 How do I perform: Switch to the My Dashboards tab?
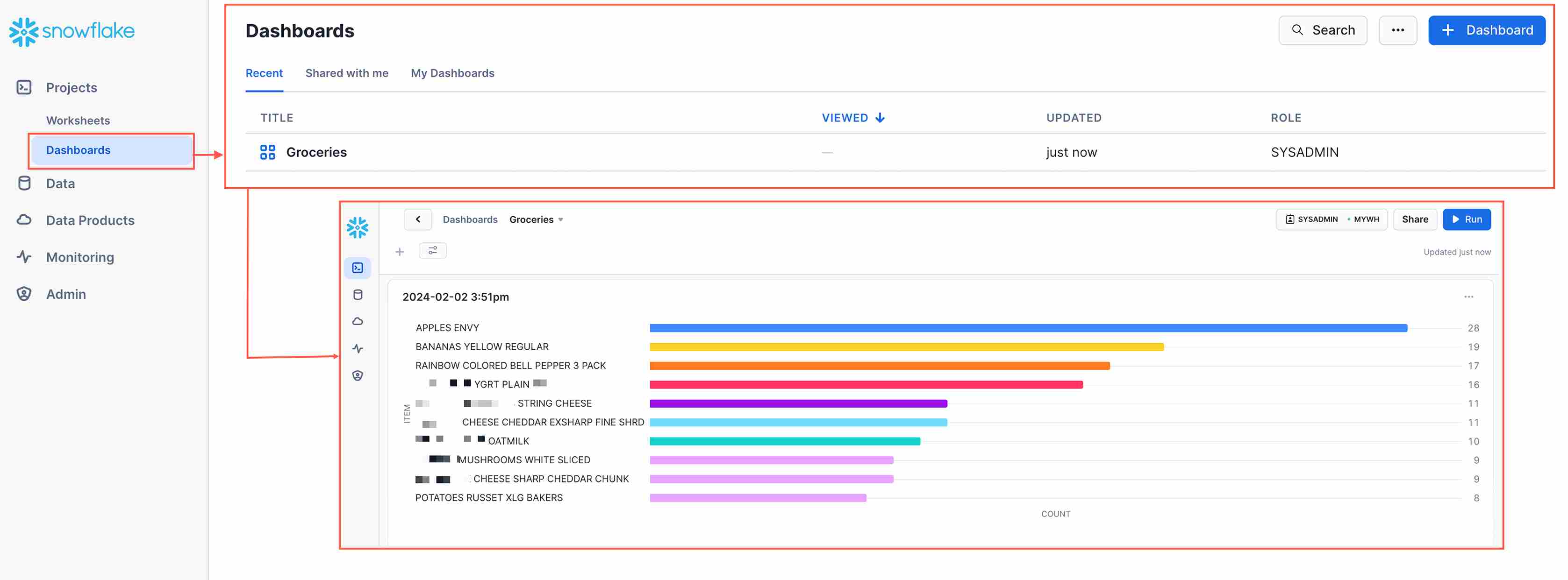(452, 73)
